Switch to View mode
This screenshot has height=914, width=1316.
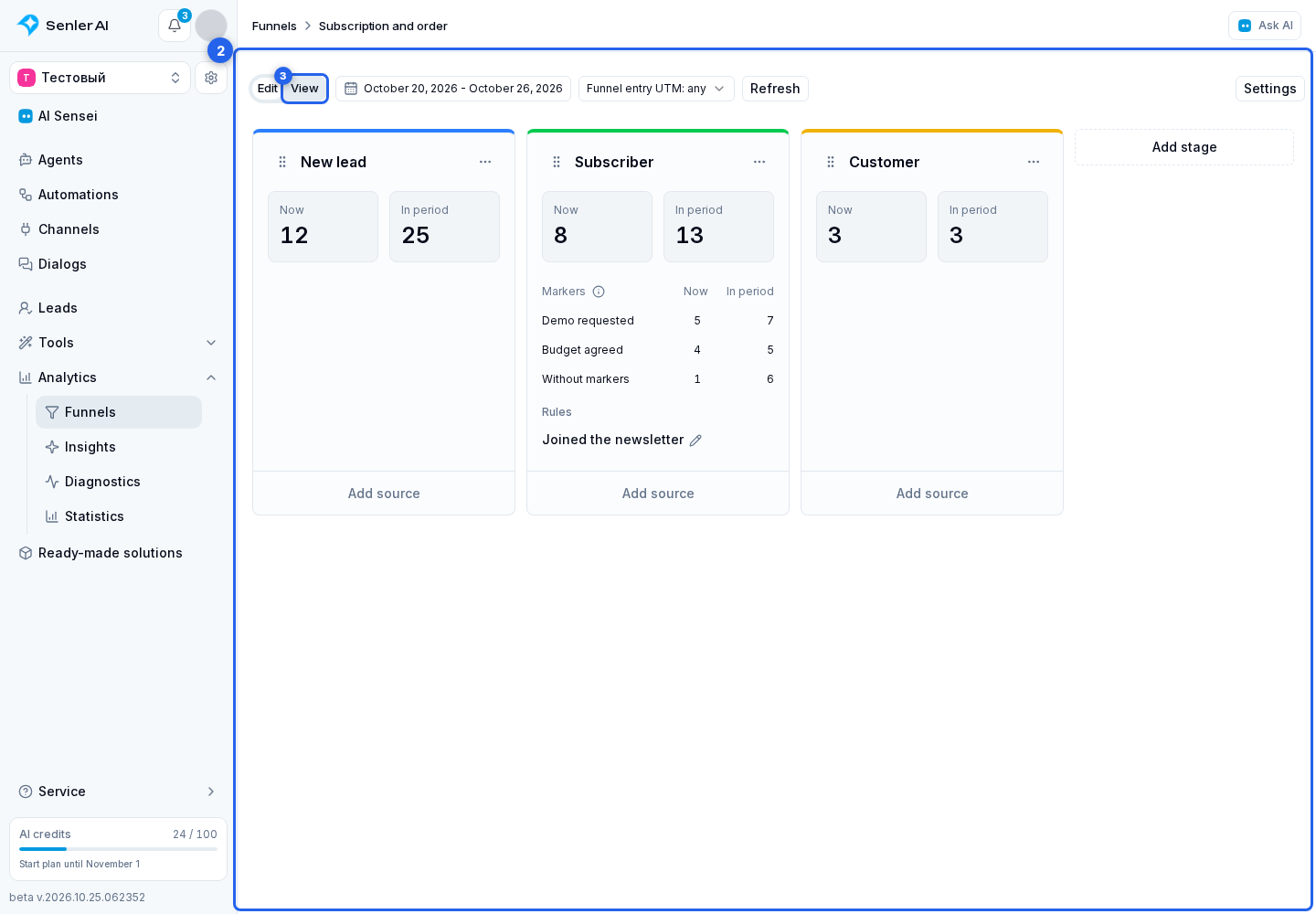click(304, 89)
